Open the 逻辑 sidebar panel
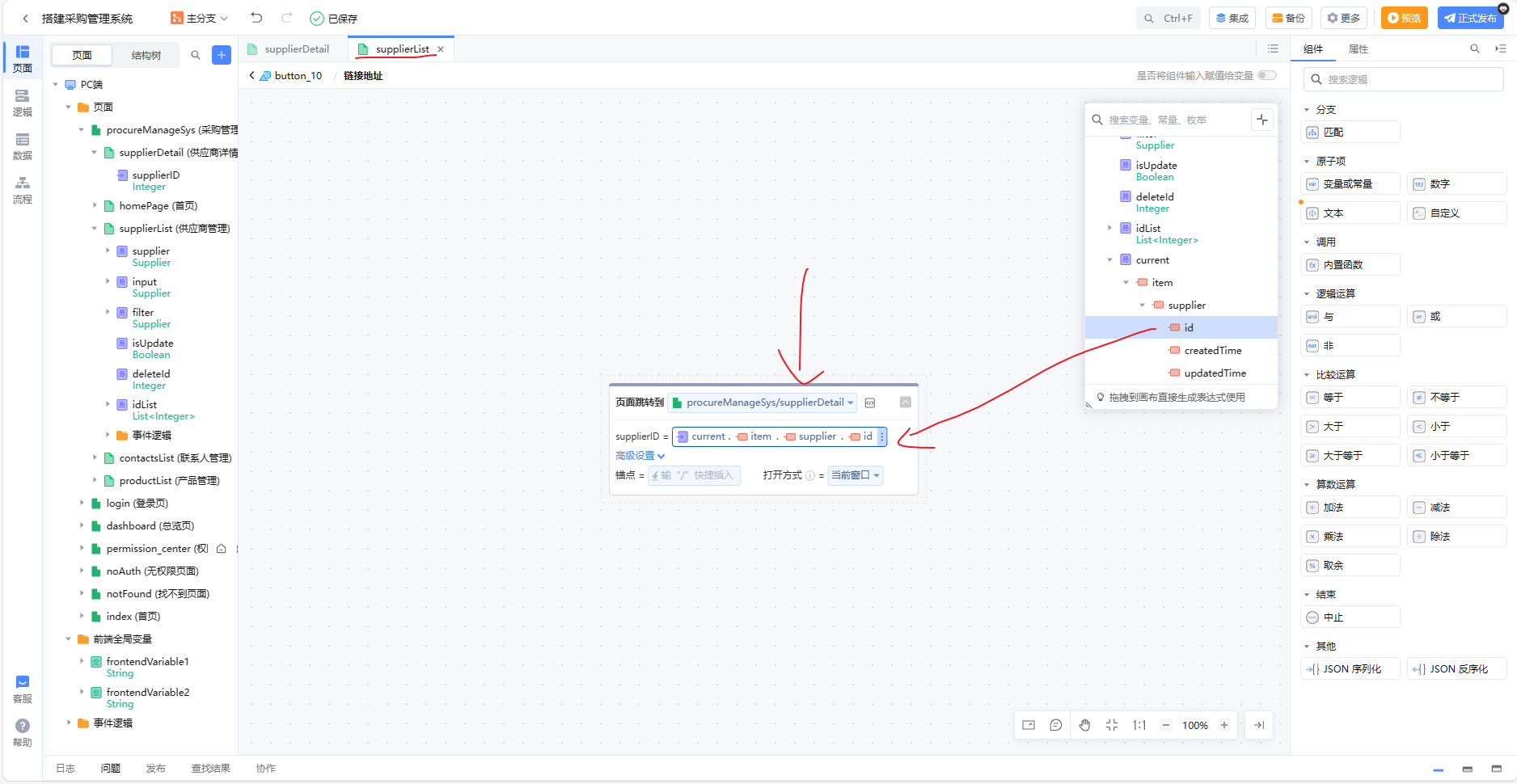Viewport: 1517px width, 784px height. coord(23,103)
